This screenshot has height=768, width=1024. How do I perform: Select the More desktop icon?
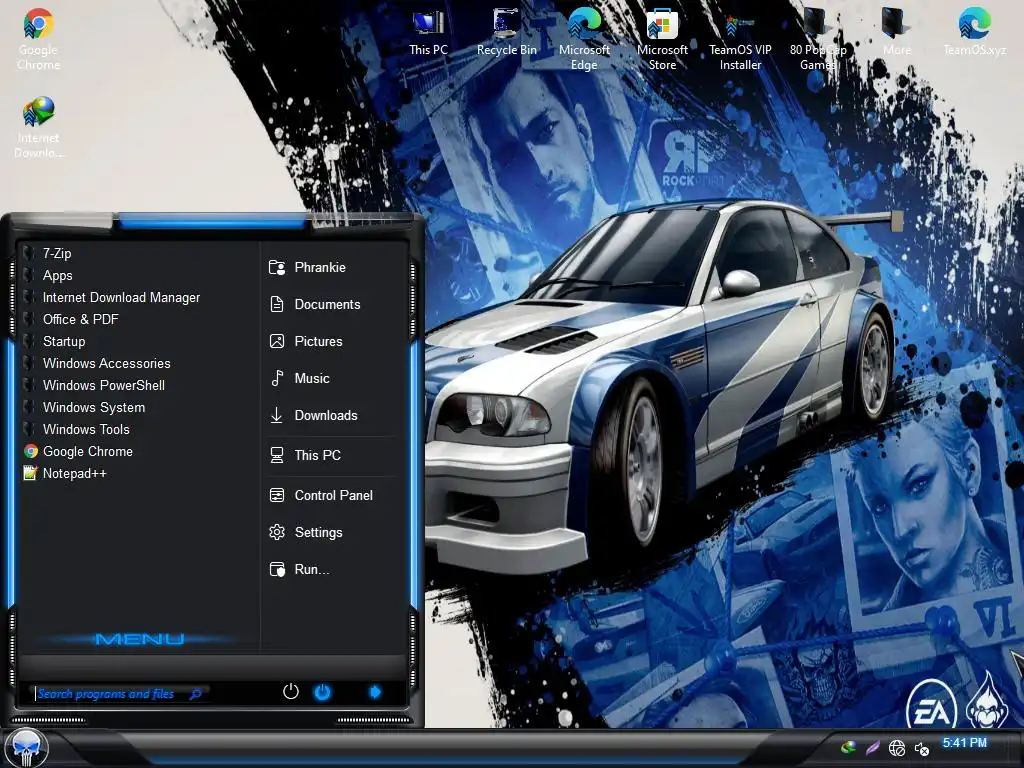pos(896,33)
